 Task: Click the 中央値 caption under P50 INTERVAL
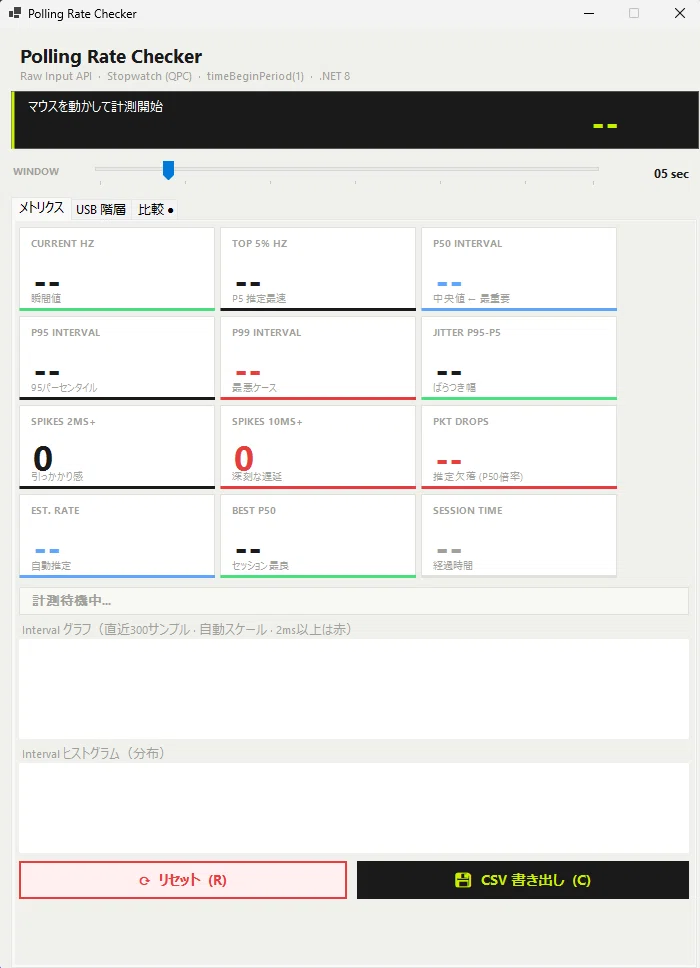coord(472,299)
